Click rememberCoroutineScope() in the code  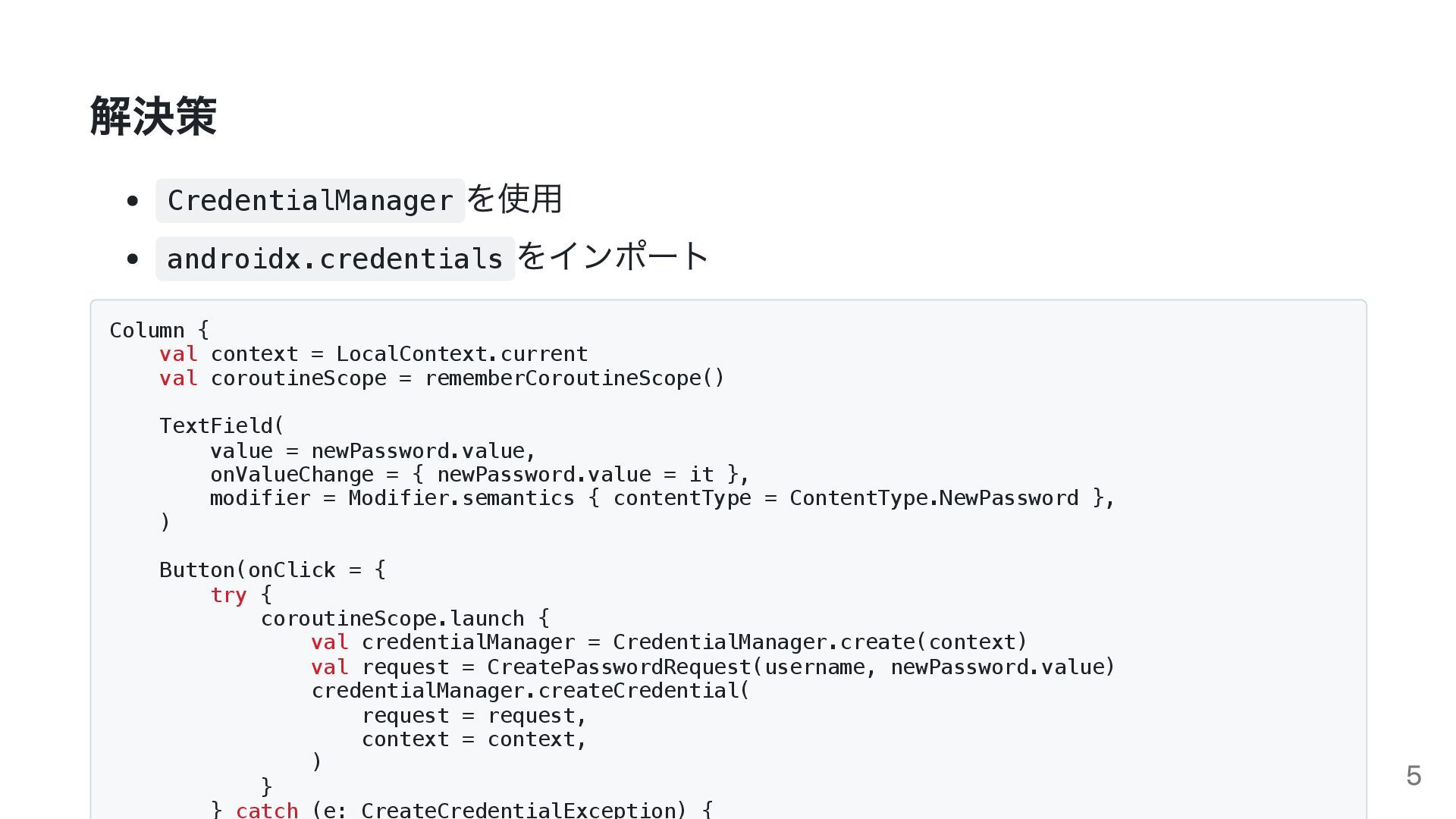point(574,378)
